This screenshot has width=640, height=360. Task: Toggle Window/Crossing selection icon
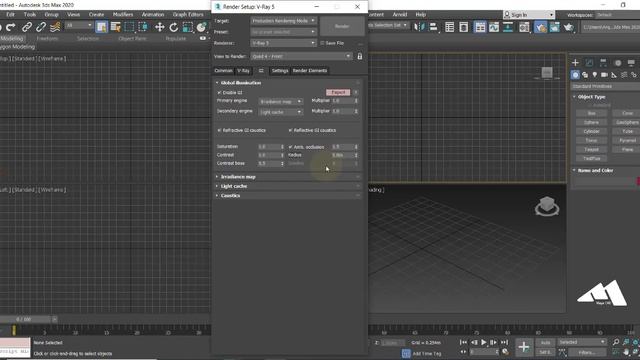click(x=143, y=27)
